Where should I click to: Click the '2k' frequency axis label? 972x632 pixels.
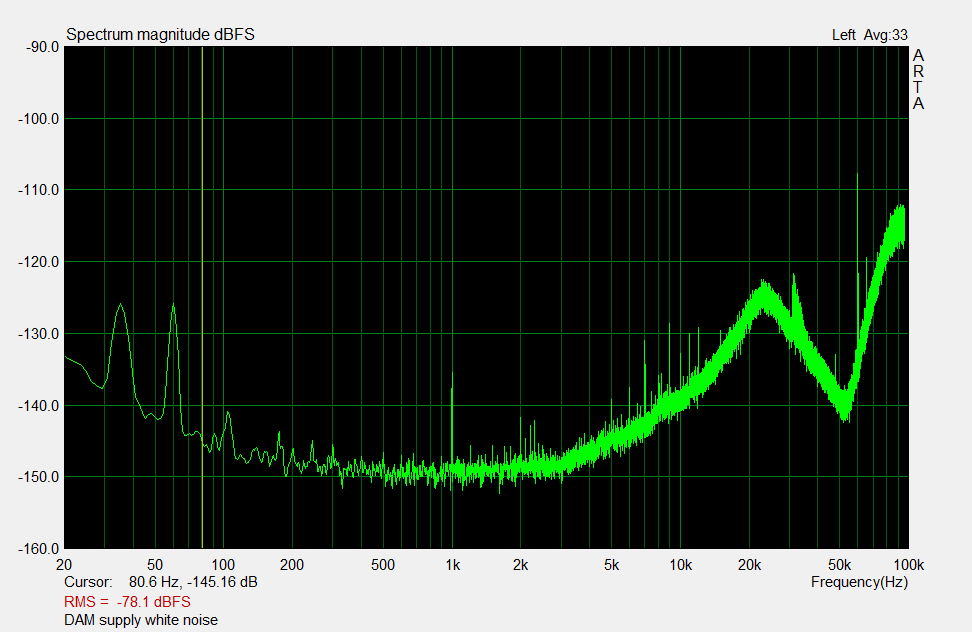(521, 565)
